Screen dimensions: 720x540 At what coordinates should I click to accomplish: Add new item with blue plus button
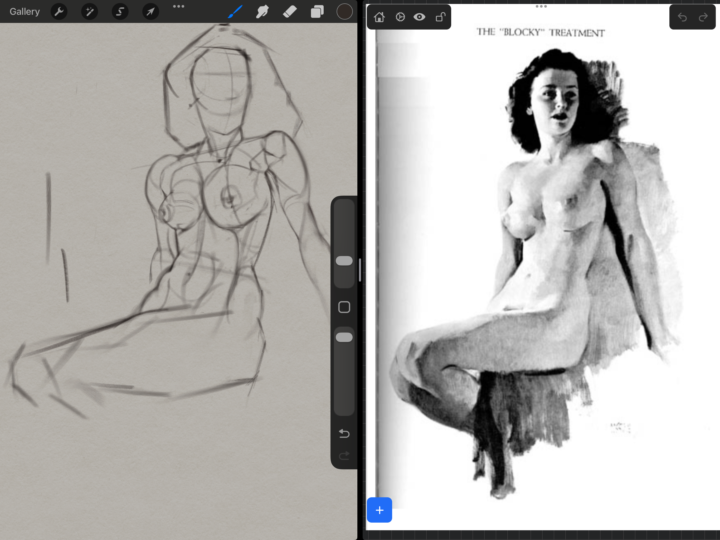pos(379,510)
